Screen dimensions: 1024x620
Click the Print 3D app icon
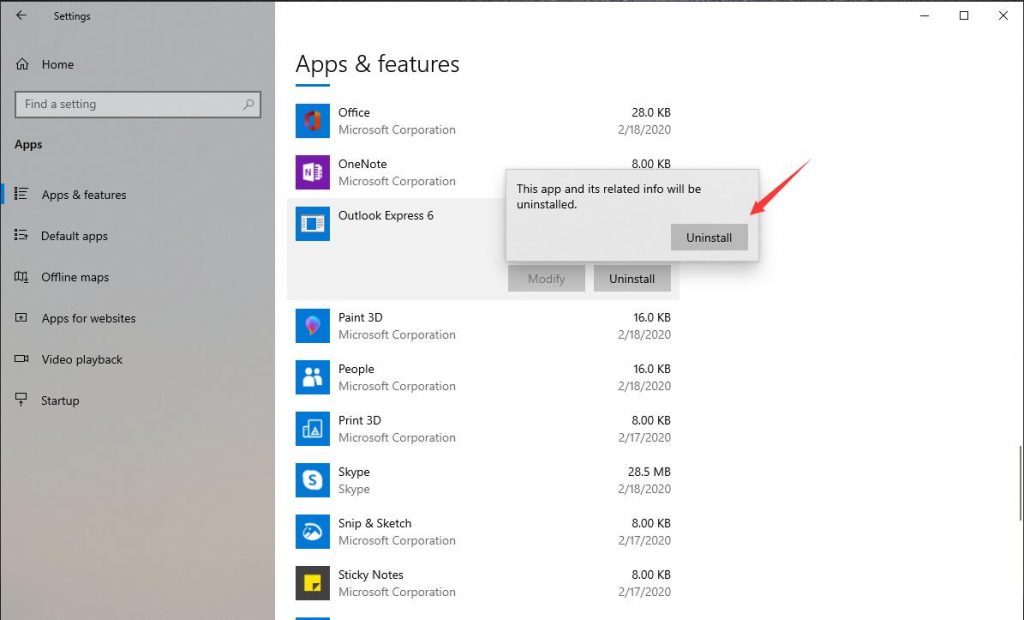click(312, 429)
